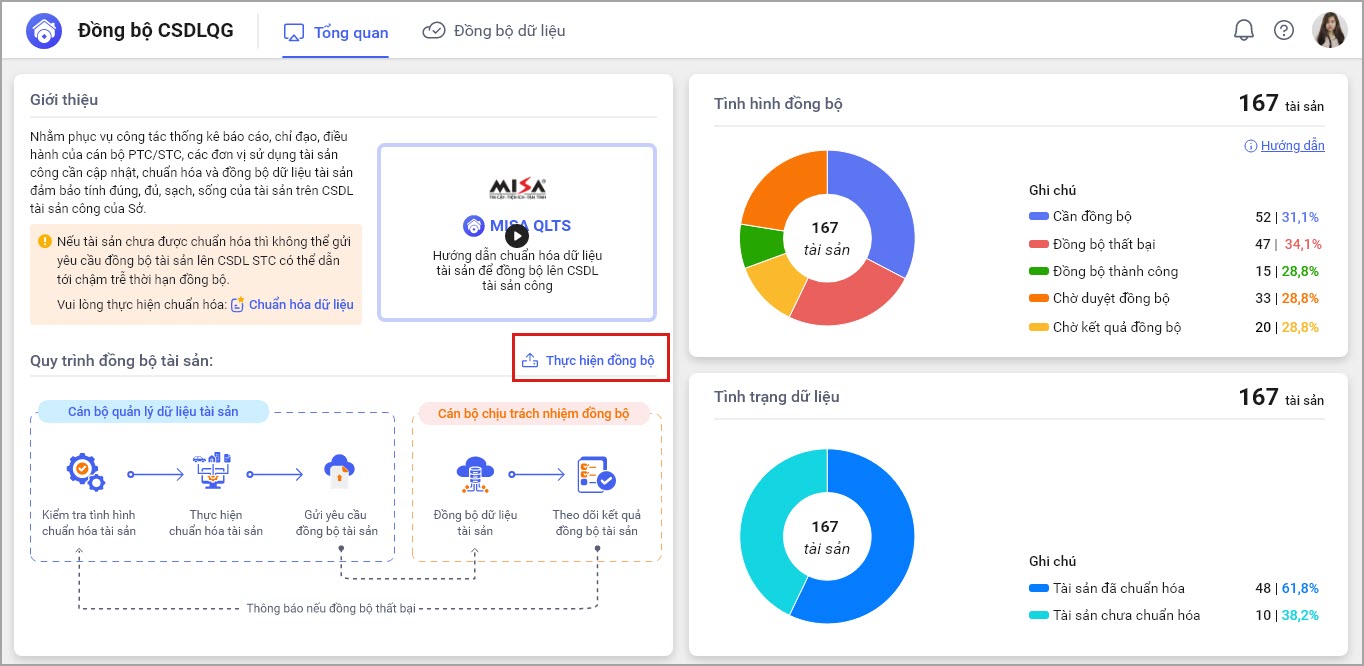Click the Đồng bộ CSDLQG app logo
The width and height of the screenshot is (1364, 666).
click(43, 31)
